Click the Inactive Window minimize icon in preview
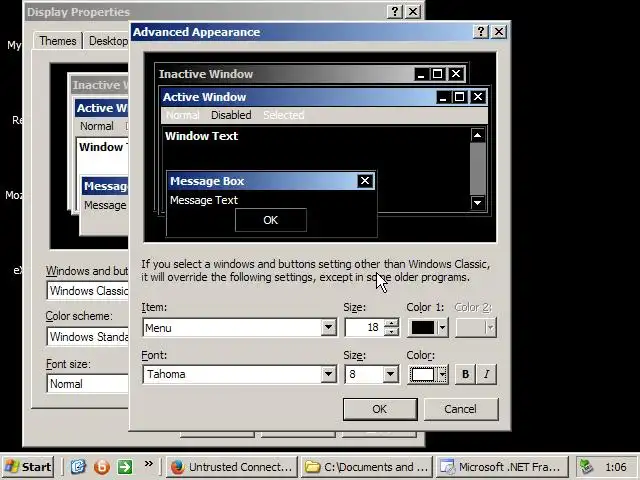This screenshot has width=640, height=480. [x=421, y=74]
